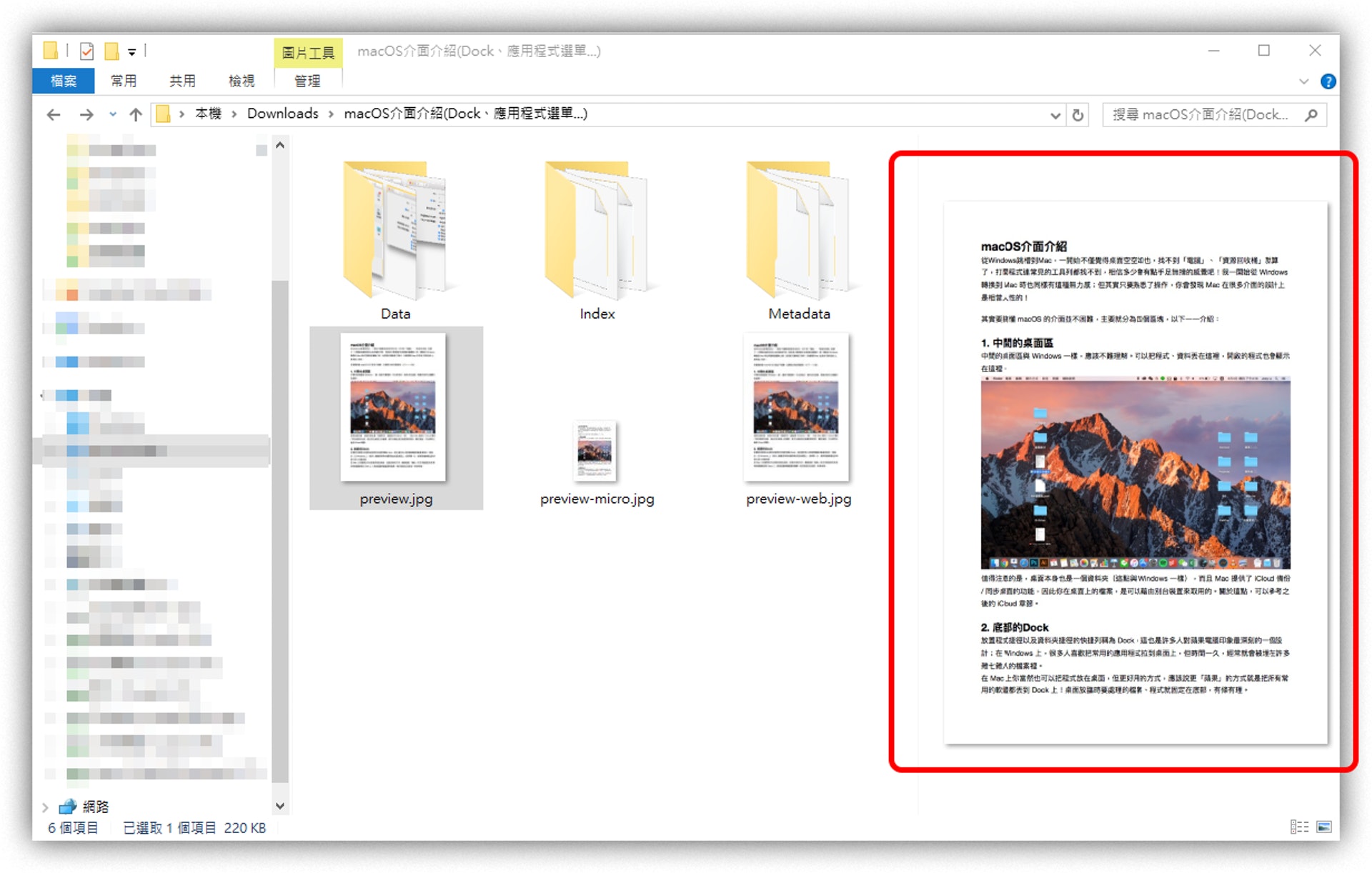Open the 管理 picture tools tab

[x=308, y=81]
